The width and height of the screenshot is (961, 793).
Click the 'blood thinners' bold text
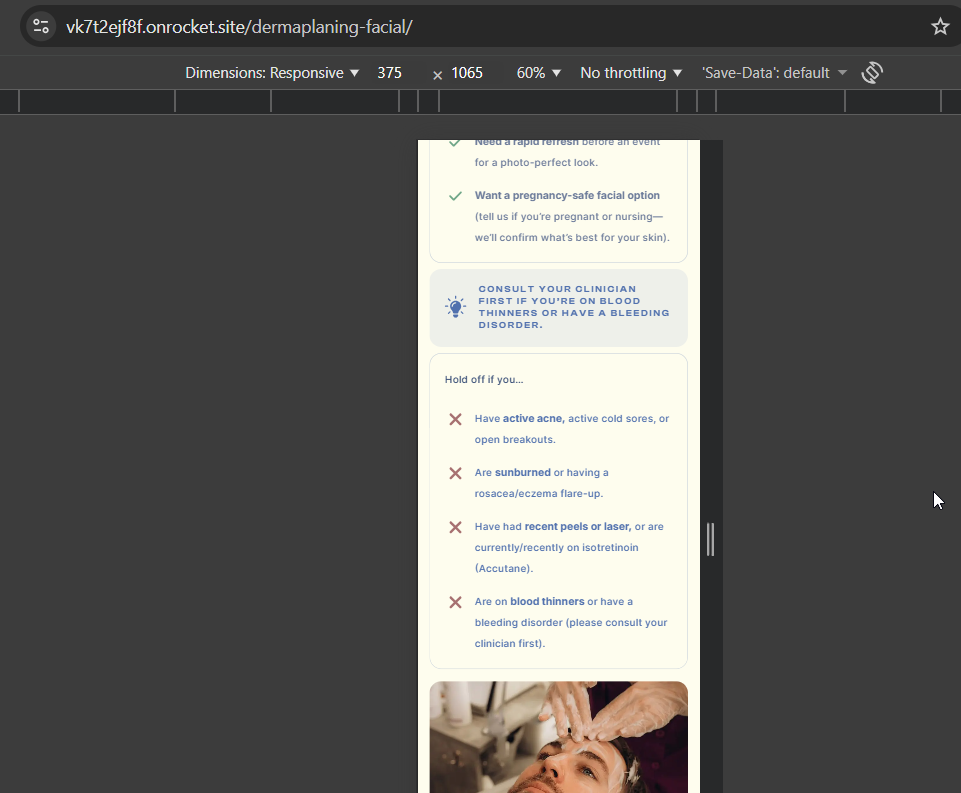point(547,601)
